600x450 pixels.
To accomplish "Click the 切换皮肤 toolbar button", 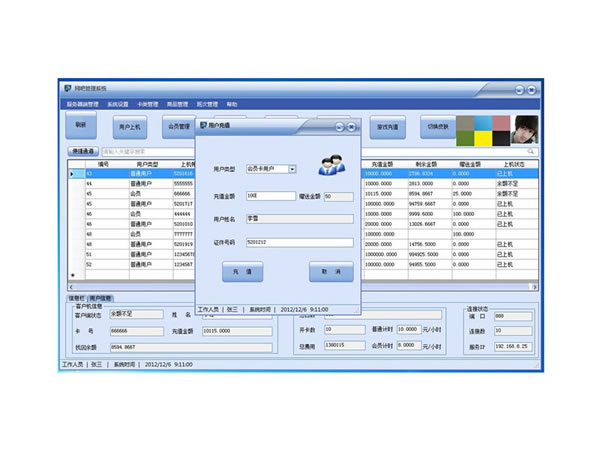I will [438, 126].
